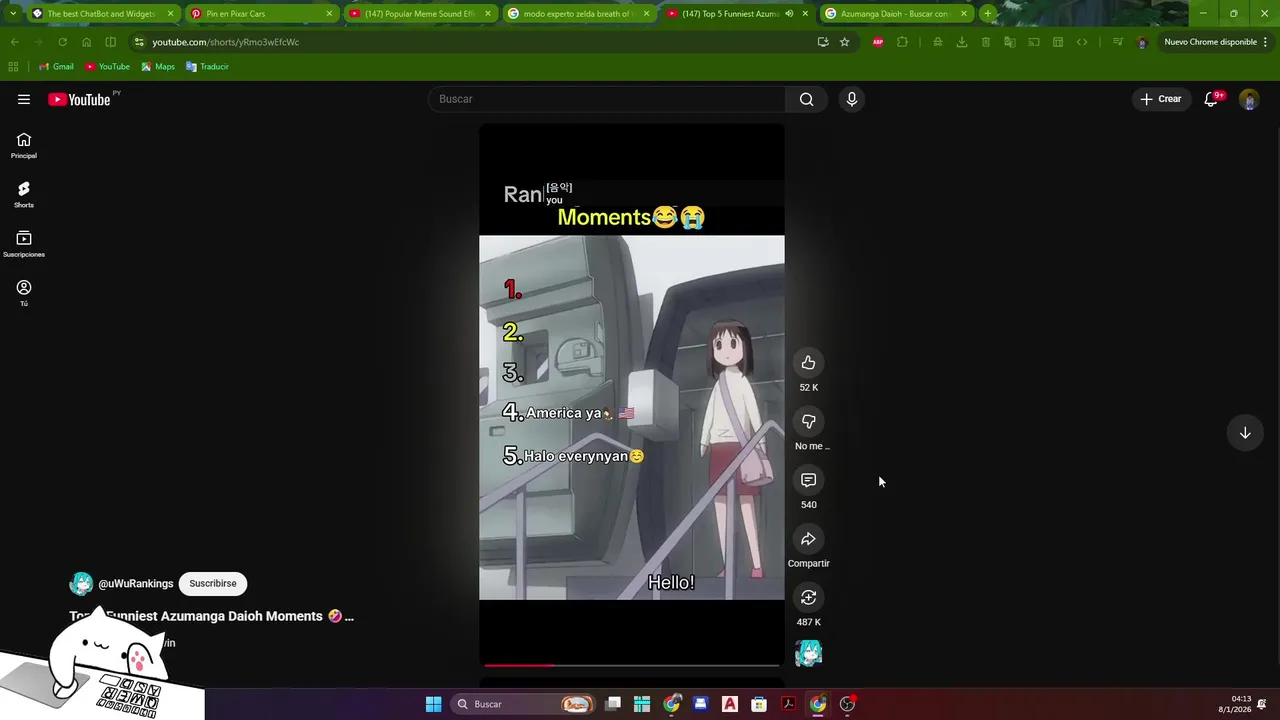Dislike the Short with thumbs down
Screen dimensions: 1280x720
click(808, 421)
